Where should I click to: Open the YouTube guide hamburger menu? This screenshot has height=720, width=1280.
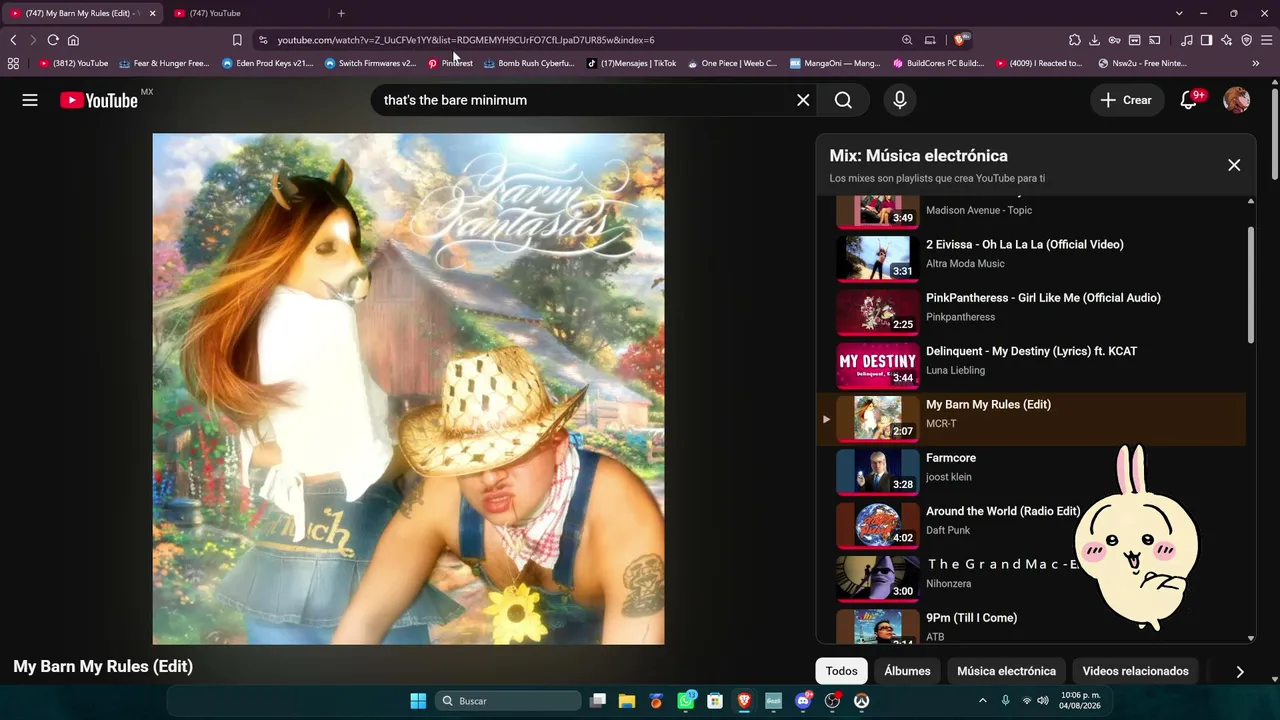(30, 100)
